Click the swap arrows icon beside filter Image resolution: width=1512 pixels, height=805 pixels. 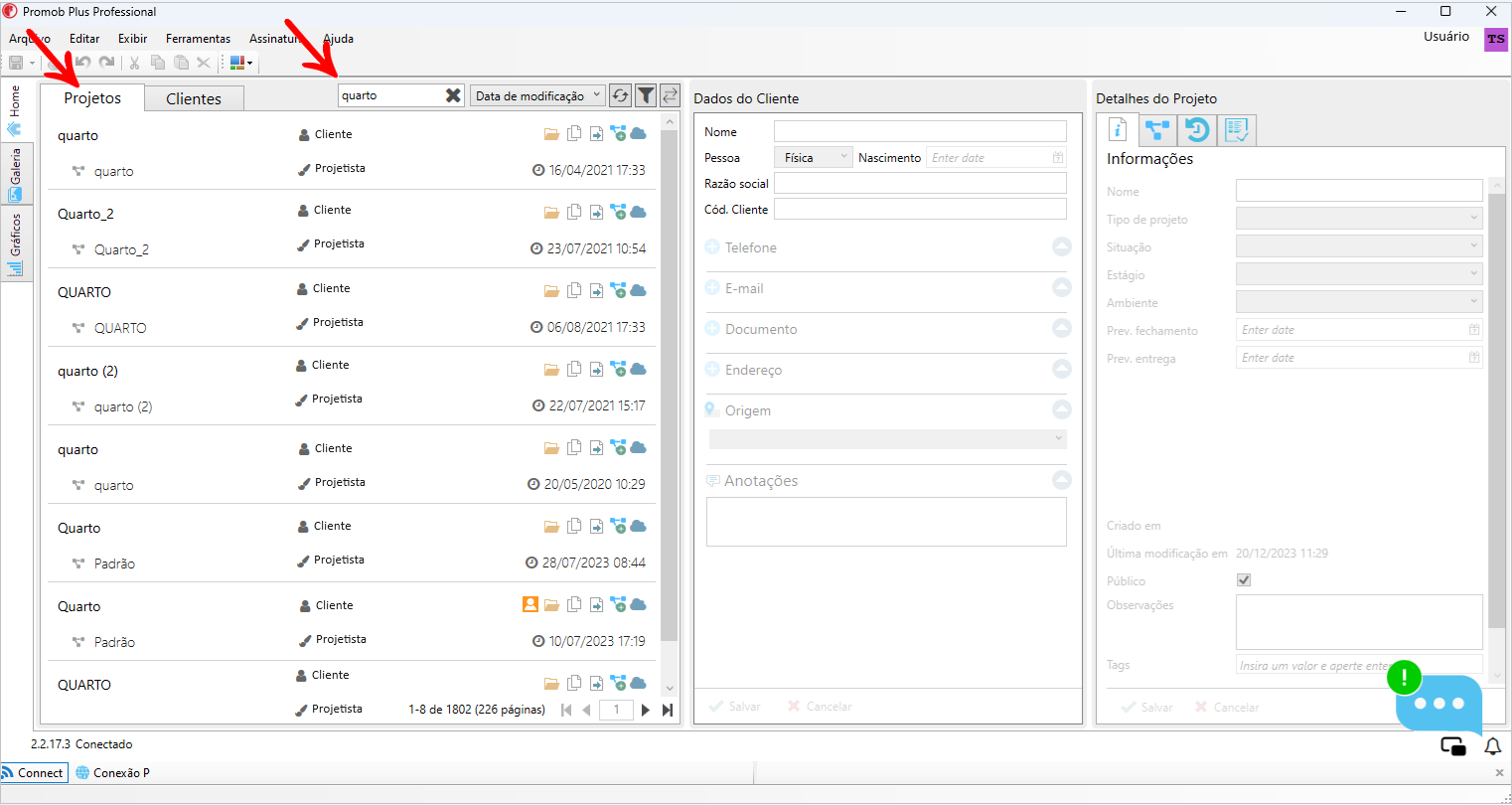coord(670,95)
